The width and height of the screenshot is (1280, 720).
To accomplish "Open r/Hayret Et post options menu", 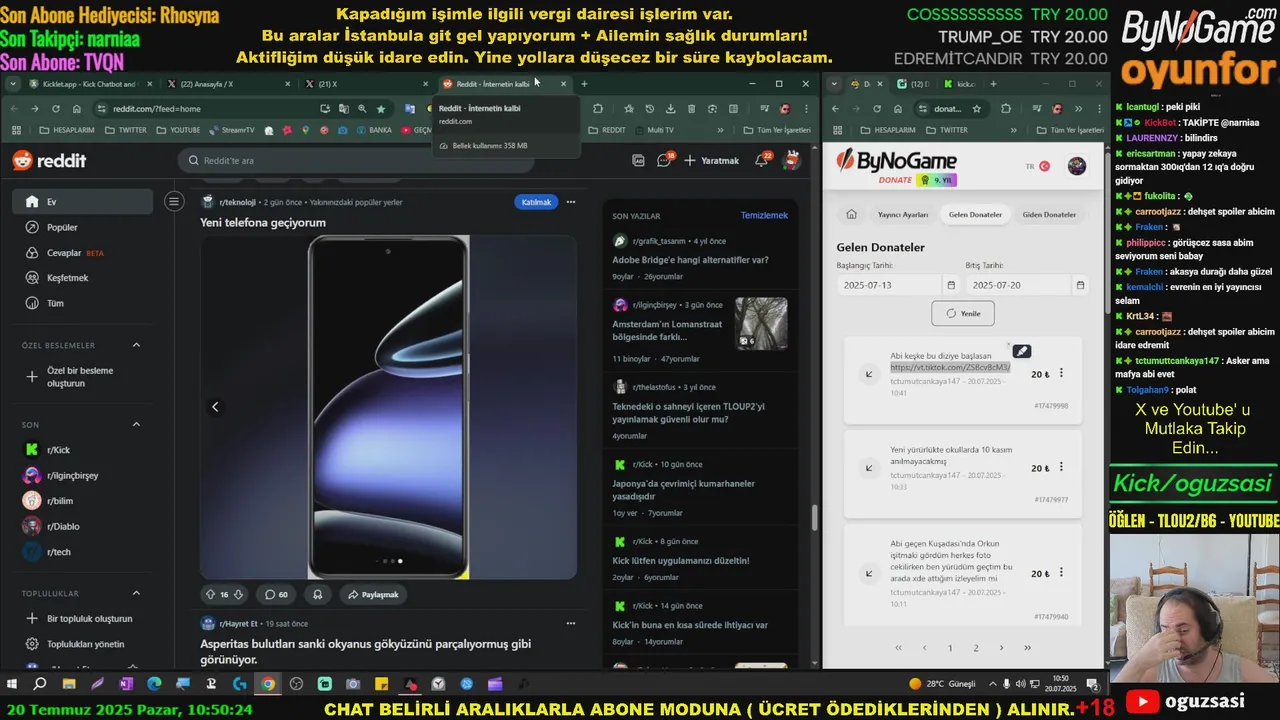I will tap(571, 623).
